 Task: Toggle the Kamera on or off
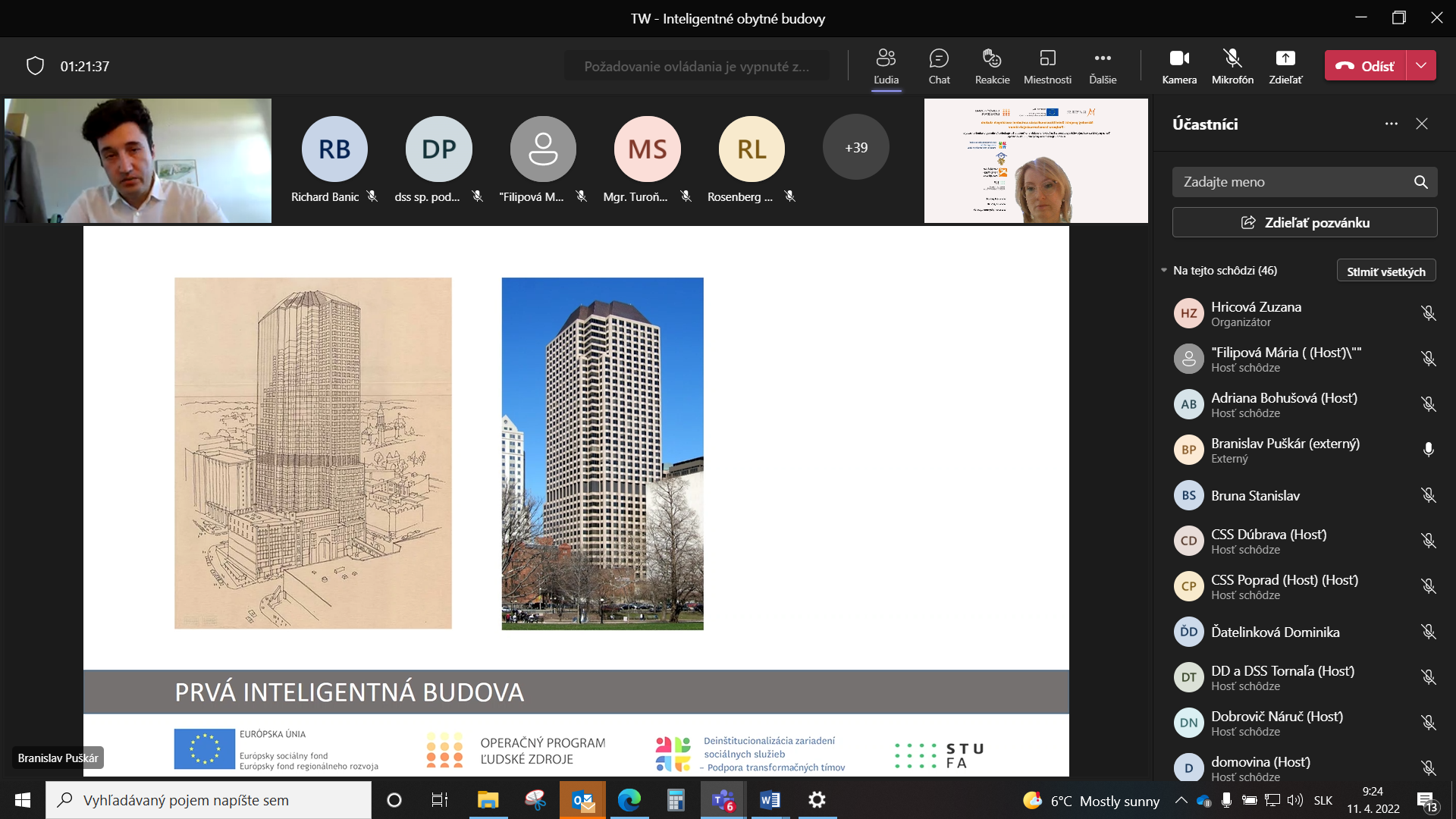click(x=1179, y=66)
